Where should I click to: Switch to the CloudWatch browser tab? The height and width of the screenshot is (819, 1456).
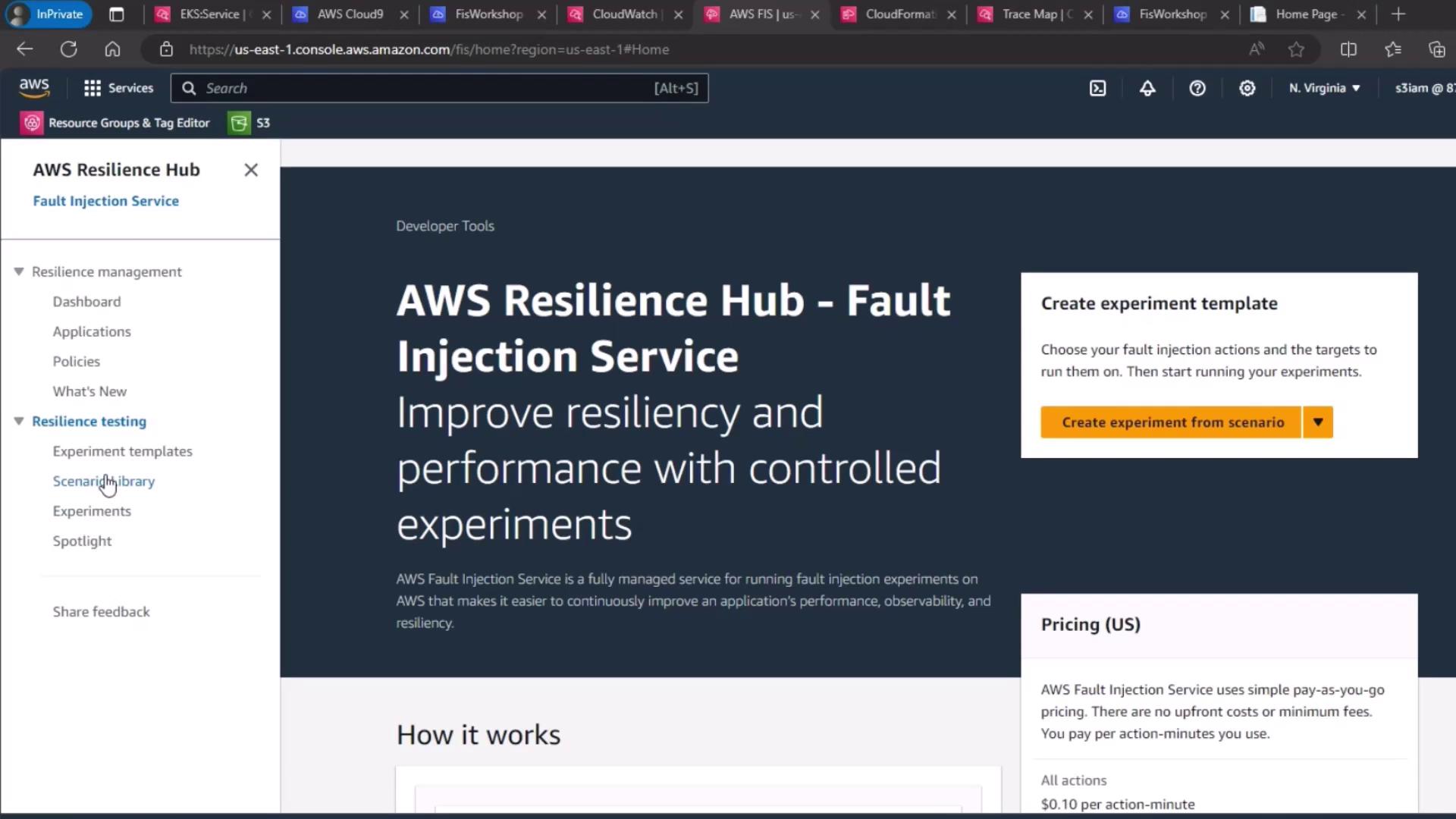coord(623,14)
